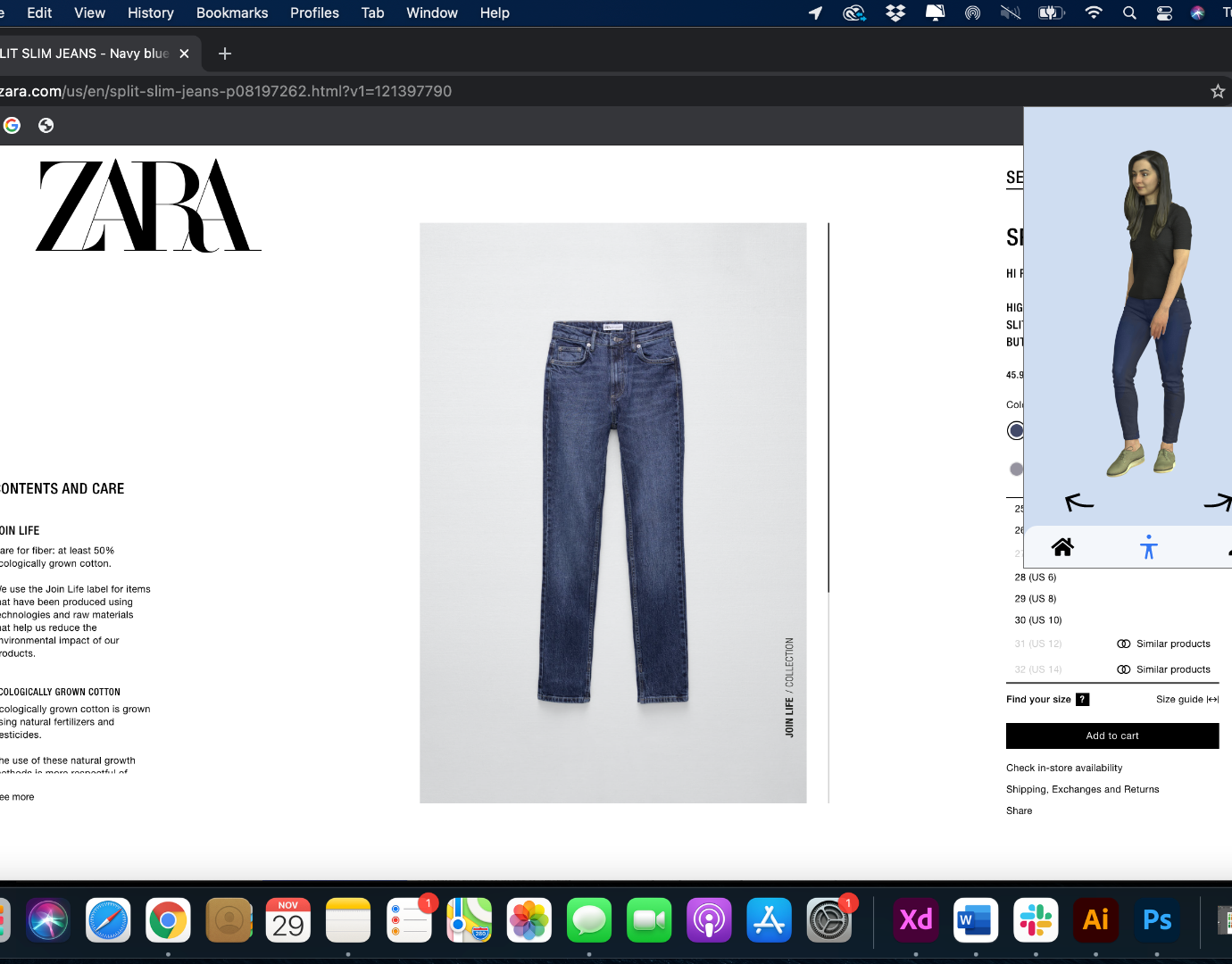
Task: Click the jeans product image
Action: click(x=613, y=512)
